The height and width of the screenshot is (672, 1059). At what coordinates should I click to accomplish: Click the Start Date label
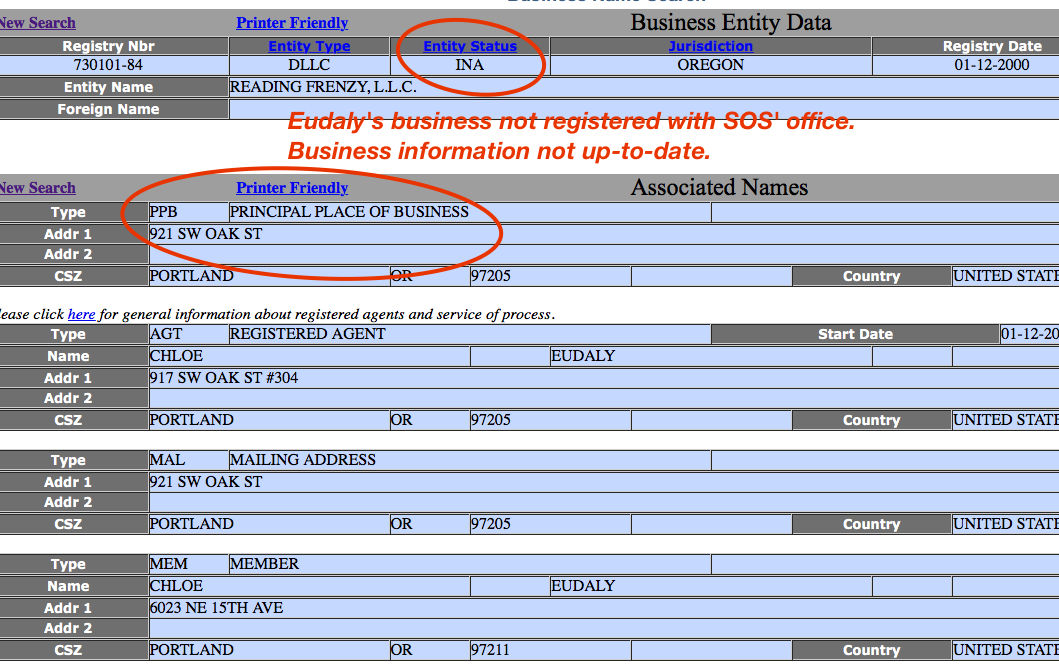pos(855,334)
